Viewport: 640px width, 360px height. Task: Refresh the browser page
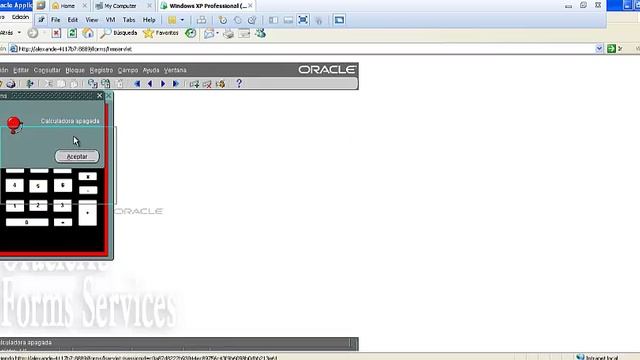pyautogui.click(x=72, y=33)
